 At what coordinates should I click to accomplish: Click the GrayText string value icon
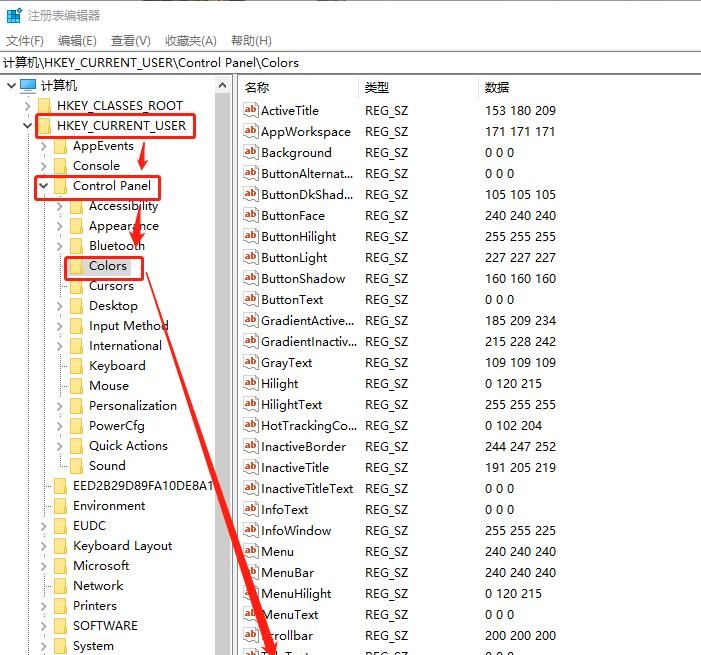tap(250, 362)
